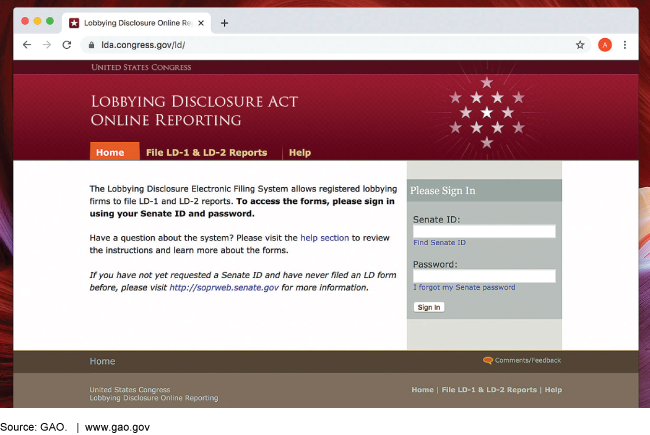
Task: Select the Home navigation tab
Action: pyautogui.click(x=110, y=152)
